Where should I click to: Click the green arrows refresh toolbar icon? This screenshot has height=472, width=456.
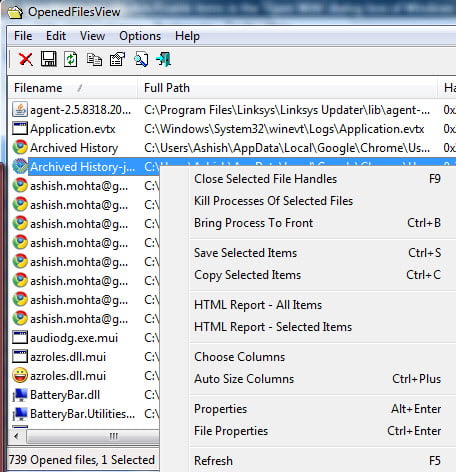71,60
